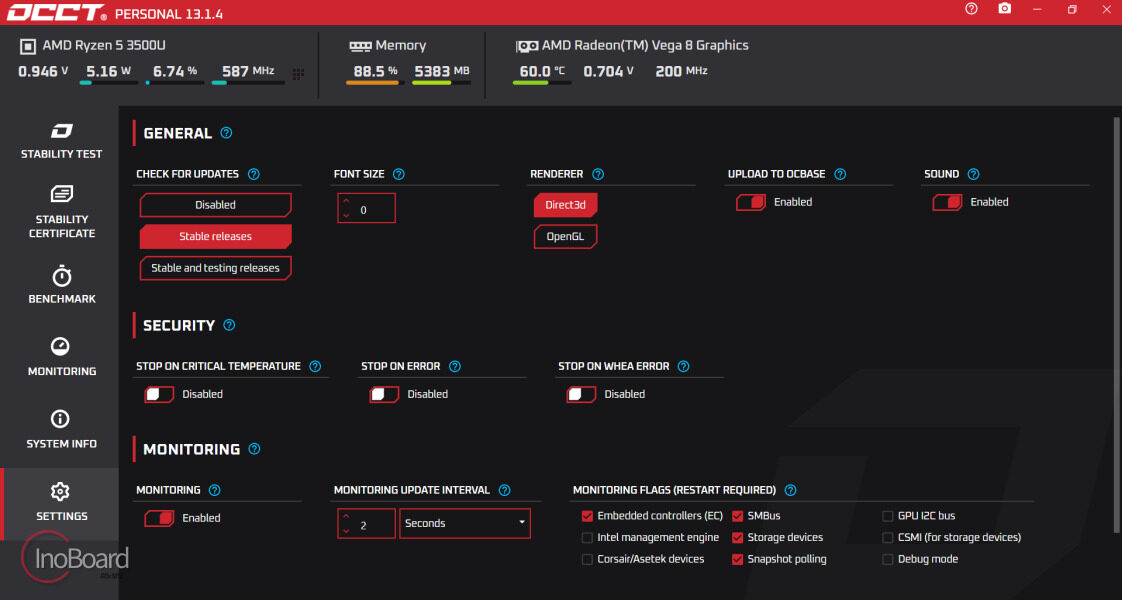Open the Stability Certificate page

62,212
